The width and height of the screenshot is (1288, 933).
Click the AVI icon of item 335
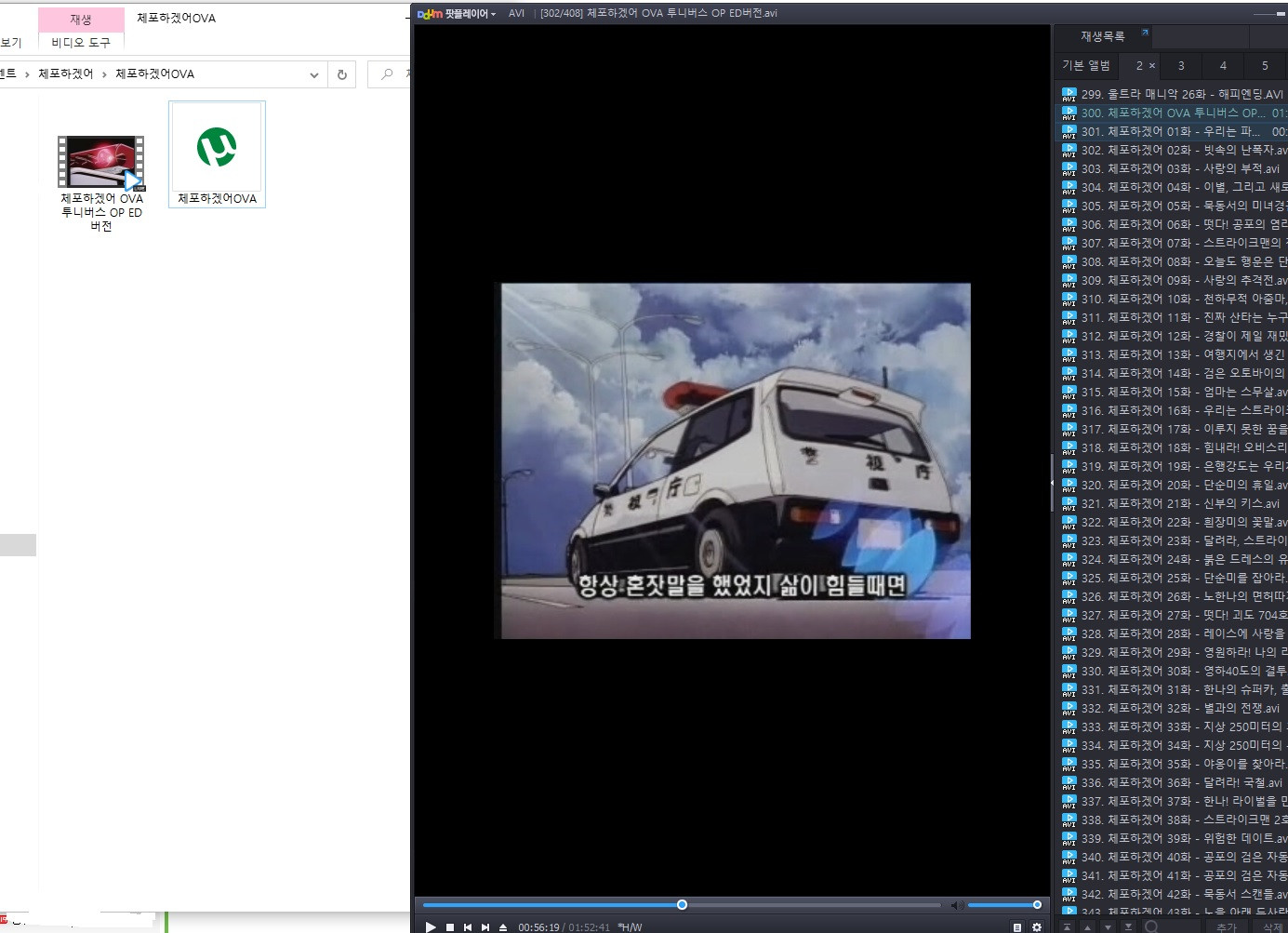tap(1069, 764)
